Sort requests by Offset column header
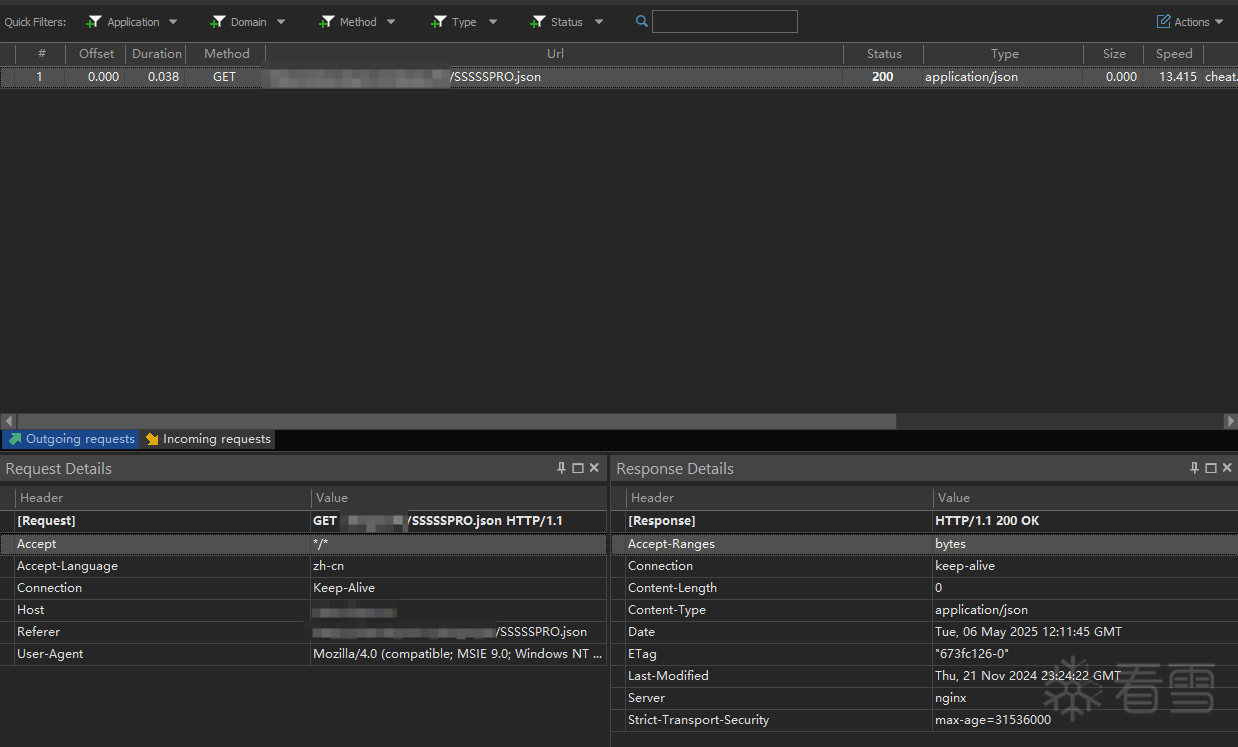This screenshot has height=747, width=1238. point(97,54)
